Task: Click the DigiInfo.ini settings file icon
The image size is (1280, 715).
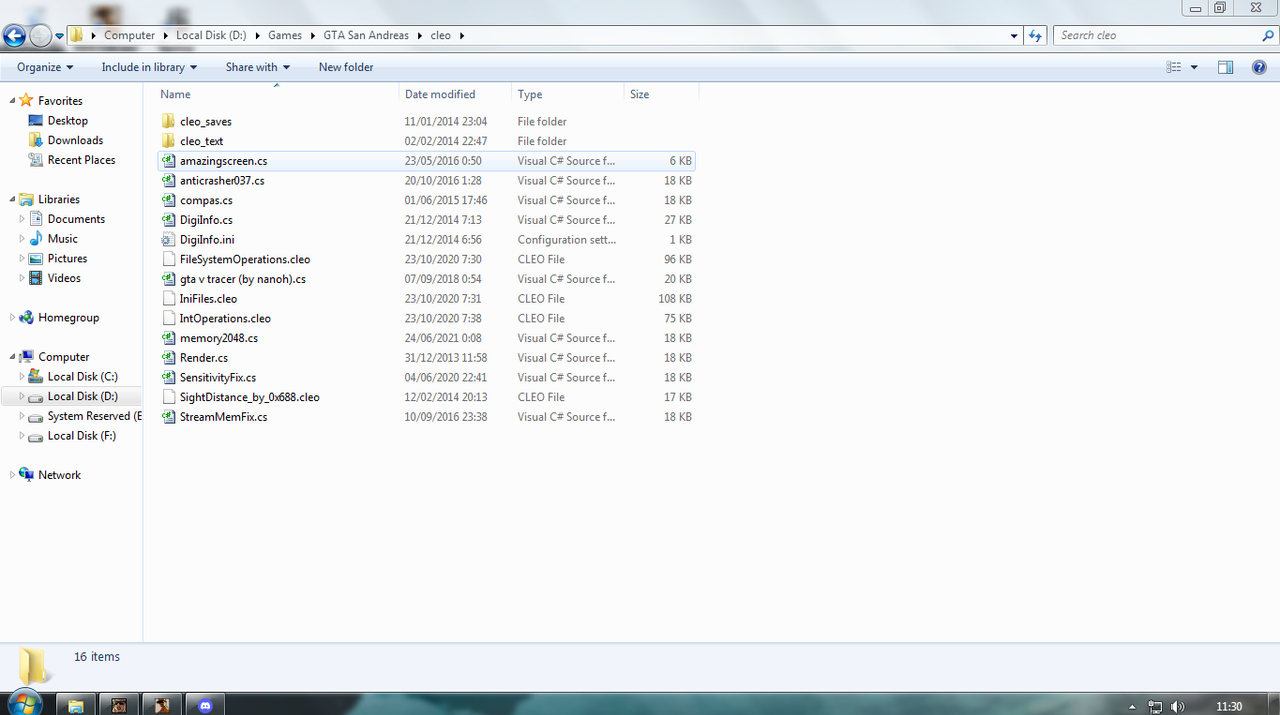Action: [168, 240]
